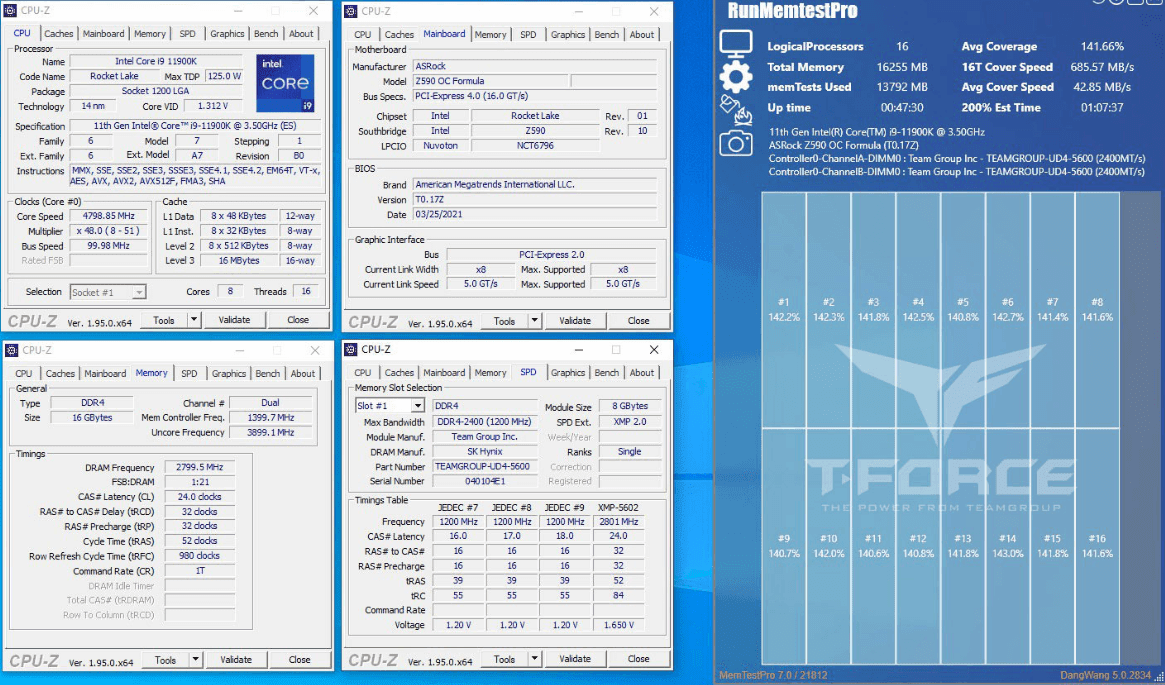Click the XMP-5602 voltage cell 1.650 V
The width and height of the screenshot is (1165, 685).
pos(618,626)
